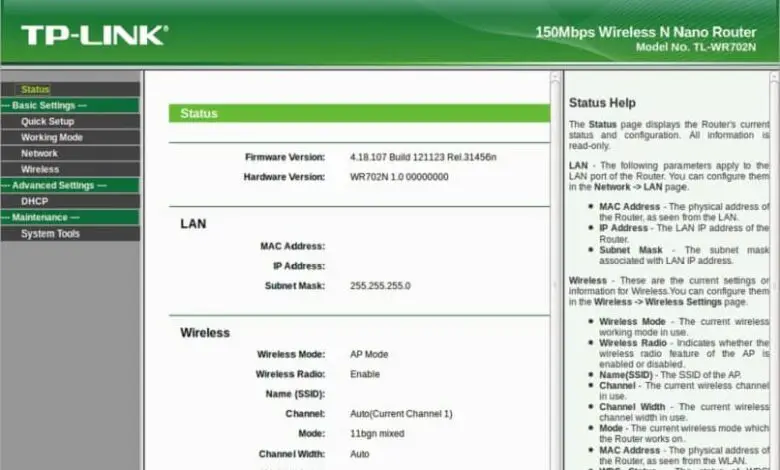
Task: Click the LAN MAC Address label
Action: [292, 246]
